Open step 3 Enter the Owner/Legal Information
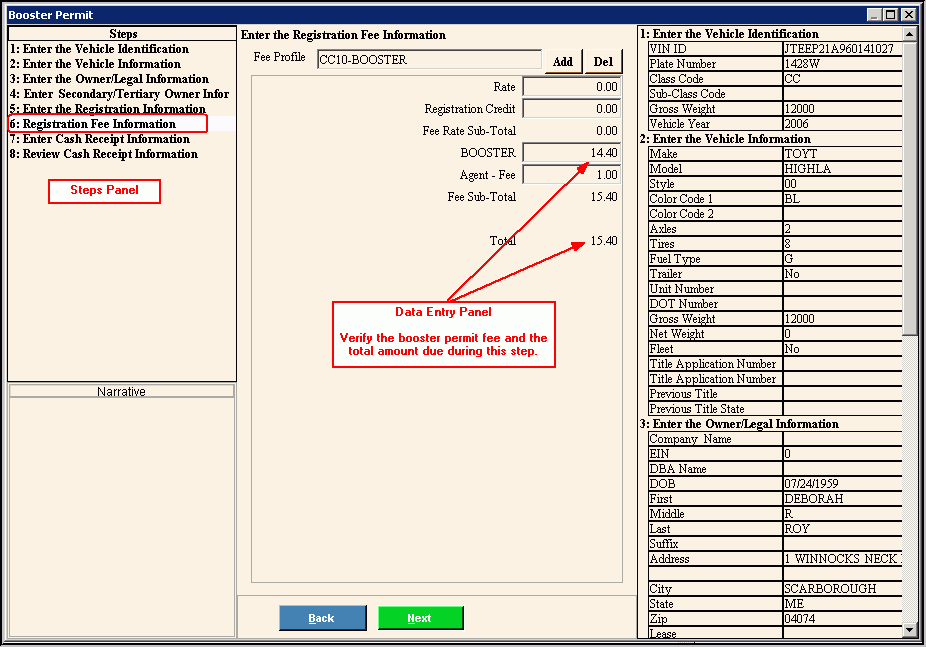Screen dimensions: 926x647 pos(109,79)
